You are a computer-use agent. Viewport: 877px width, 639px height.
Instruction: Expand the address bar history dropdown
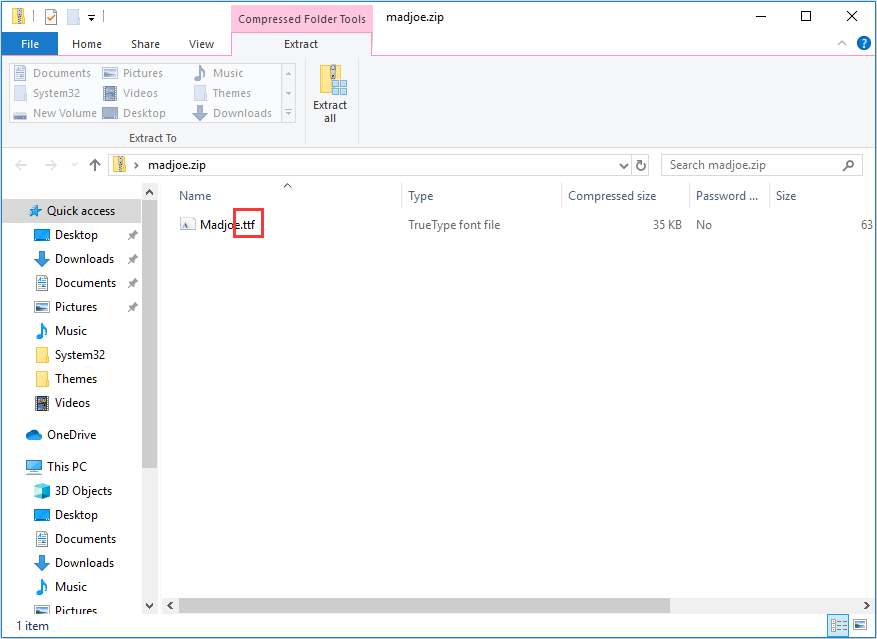624,165
